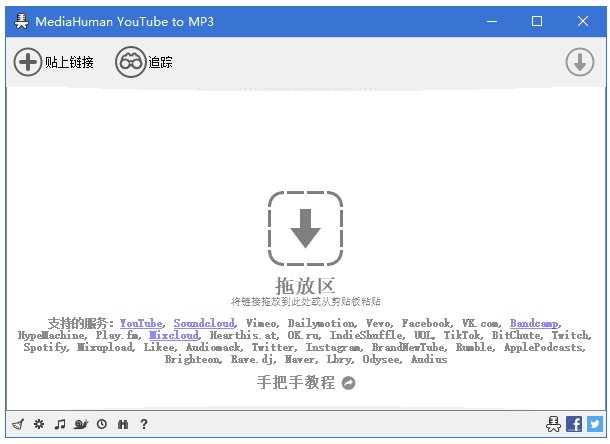Image resolution: width=610 pixels, height=444 pixels.
Task: Click the clock icon in status bar
Action: pos(101,424)
